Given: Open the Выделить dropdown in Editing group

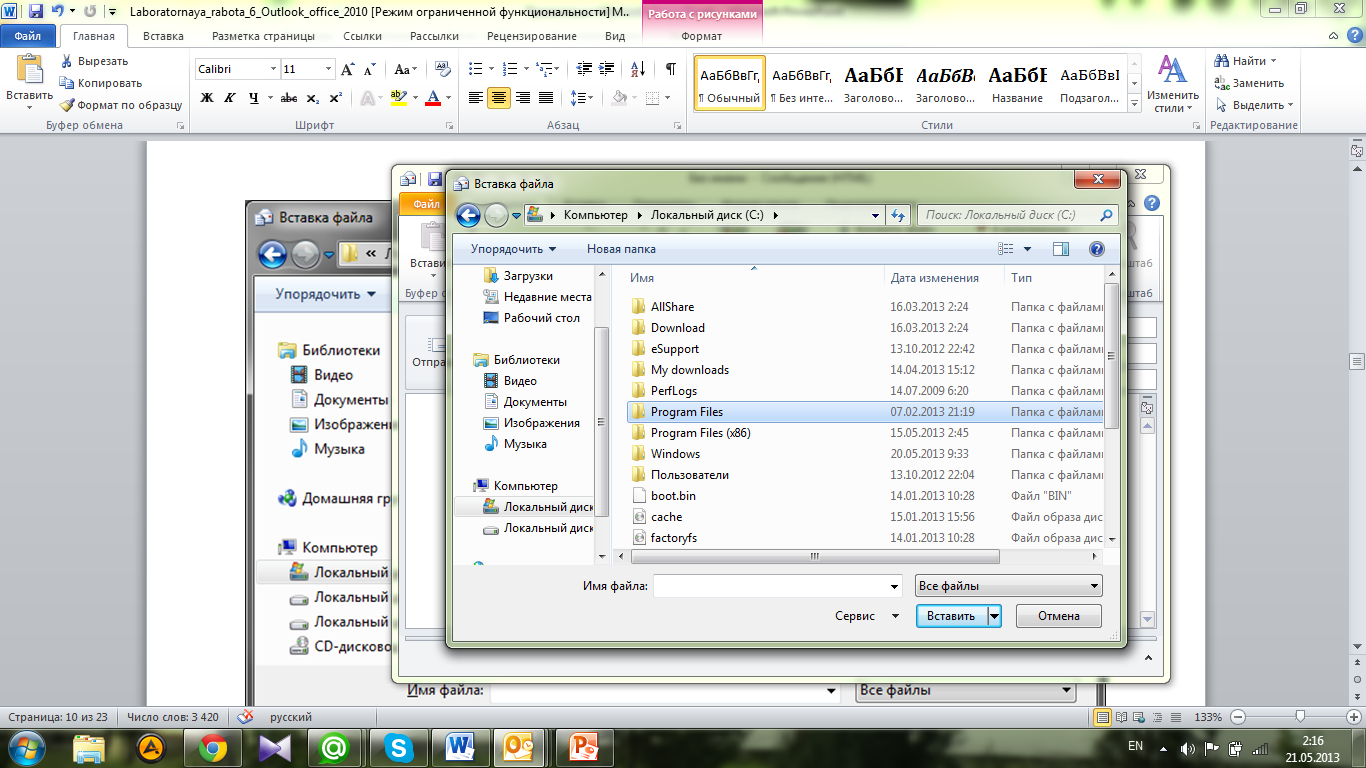Looking at the screenshot, I should (1255, 105).
